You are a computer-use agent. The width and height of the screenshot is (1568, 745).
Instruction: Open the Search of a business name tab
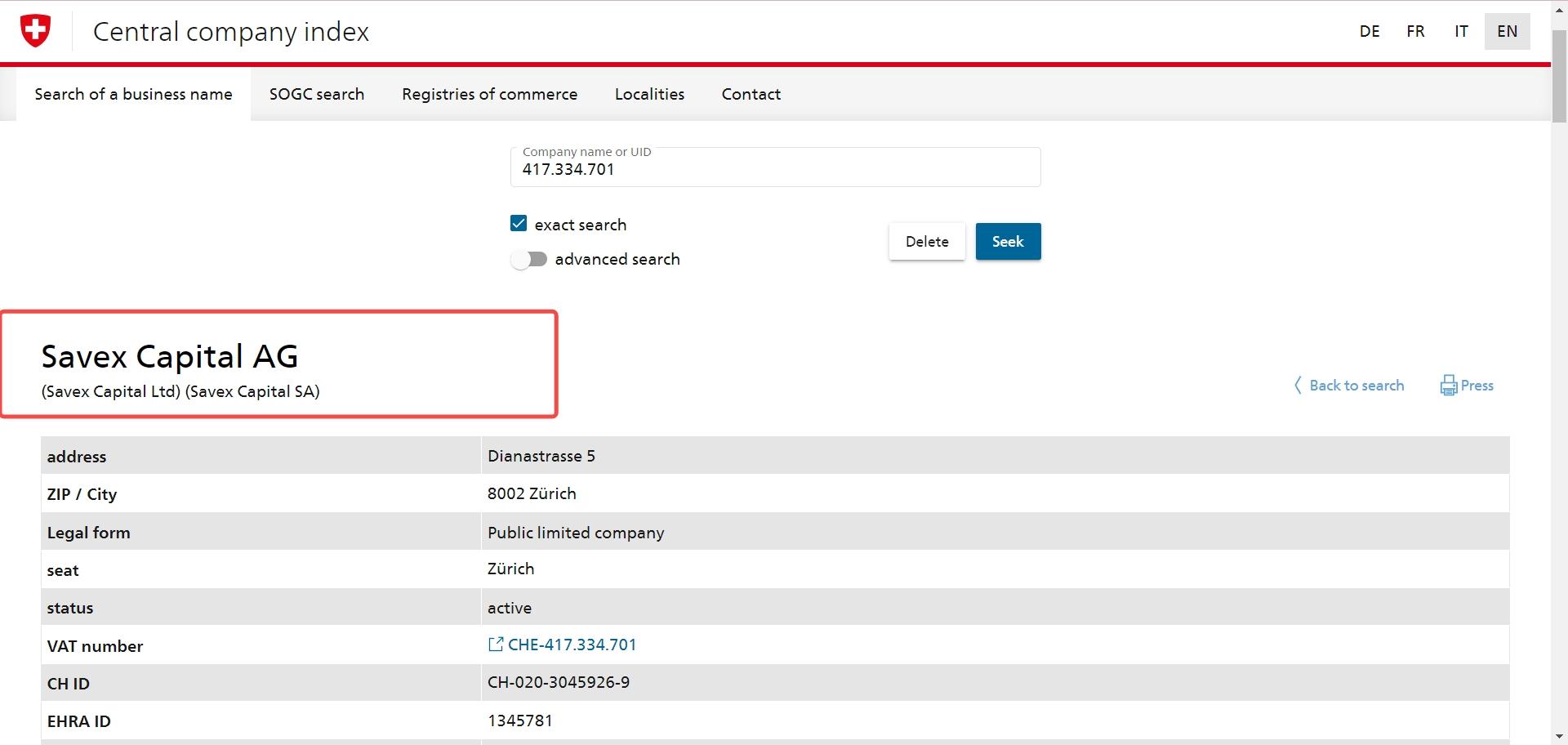(133, 94)
